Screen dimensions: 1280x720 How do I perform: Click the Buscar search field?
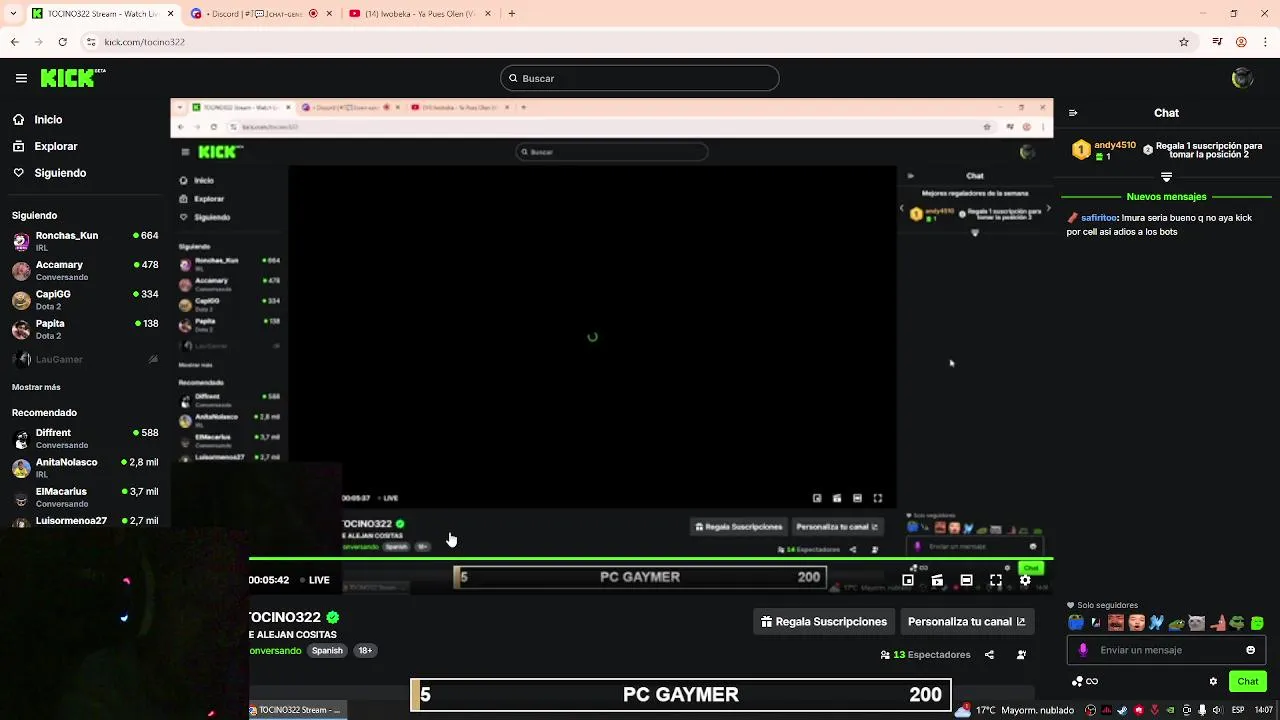(x=640, y=78)
